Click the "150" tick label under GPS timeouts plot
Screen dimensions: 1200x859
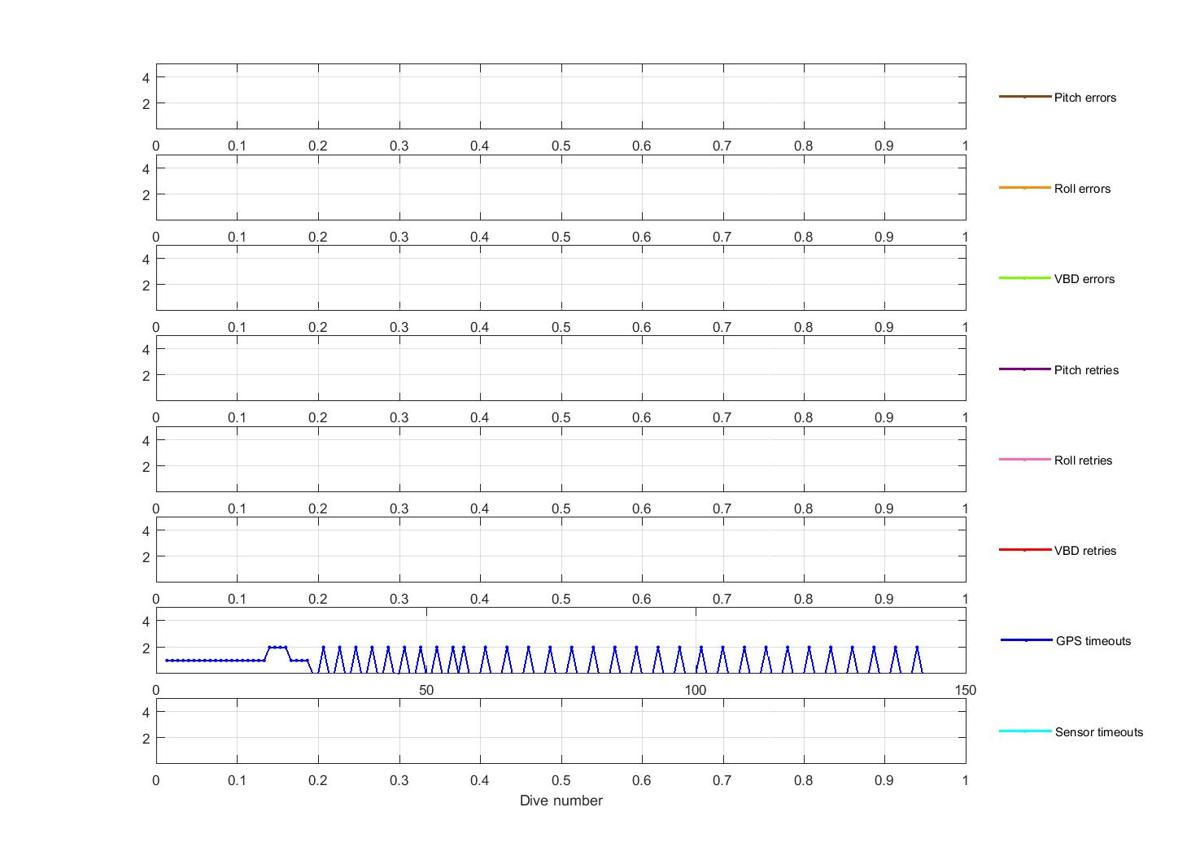pos(965,690)
